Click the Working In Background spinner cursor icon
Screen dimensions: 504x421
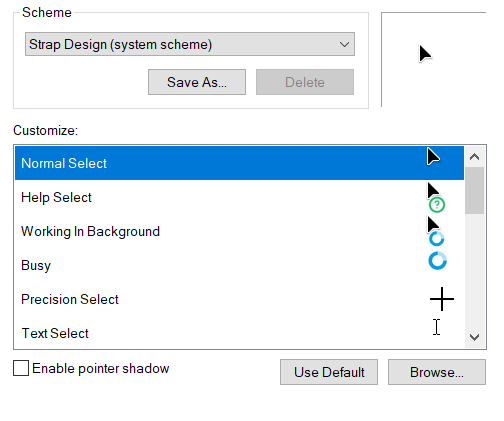(435, 231)
